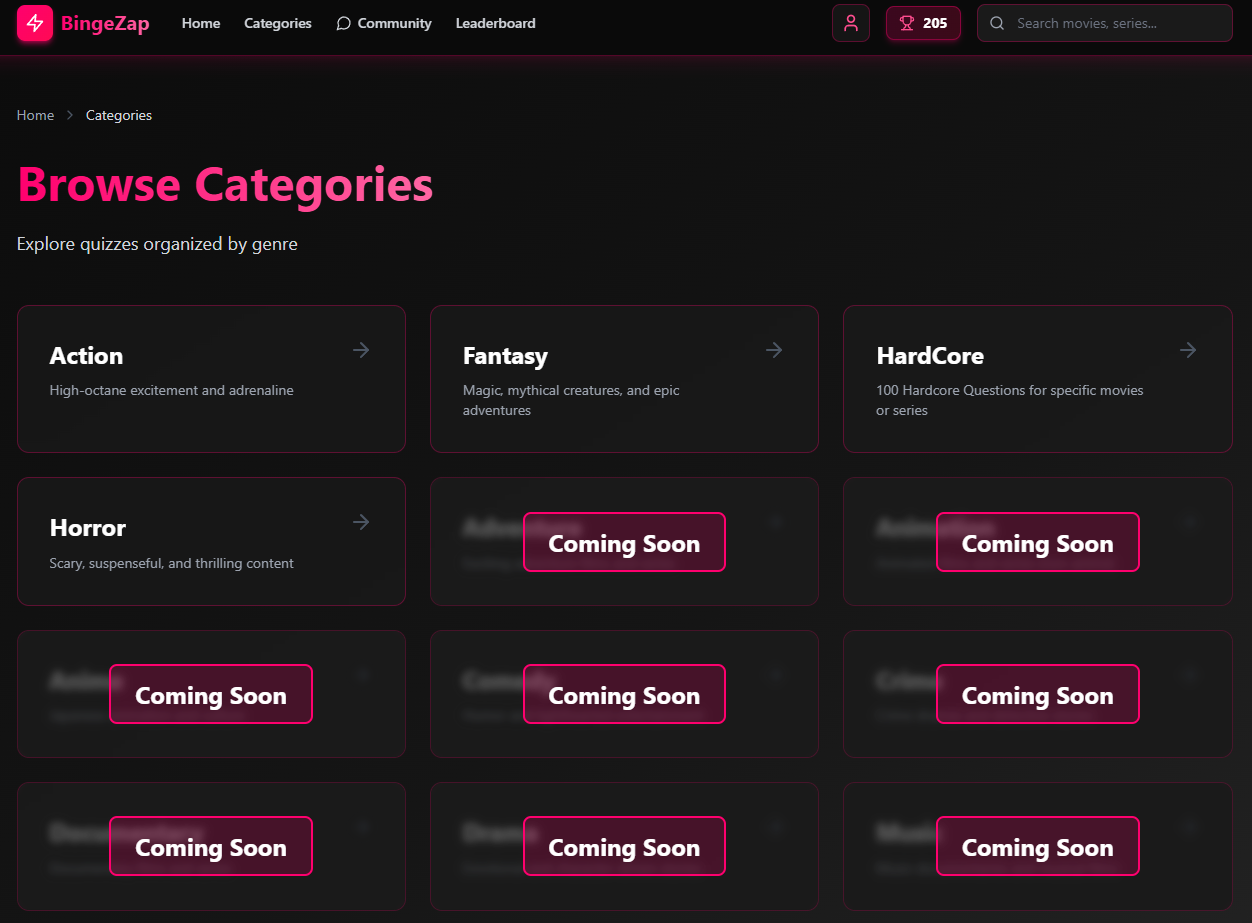Click the arrow icon on the Fantasy card

point(773,350)
